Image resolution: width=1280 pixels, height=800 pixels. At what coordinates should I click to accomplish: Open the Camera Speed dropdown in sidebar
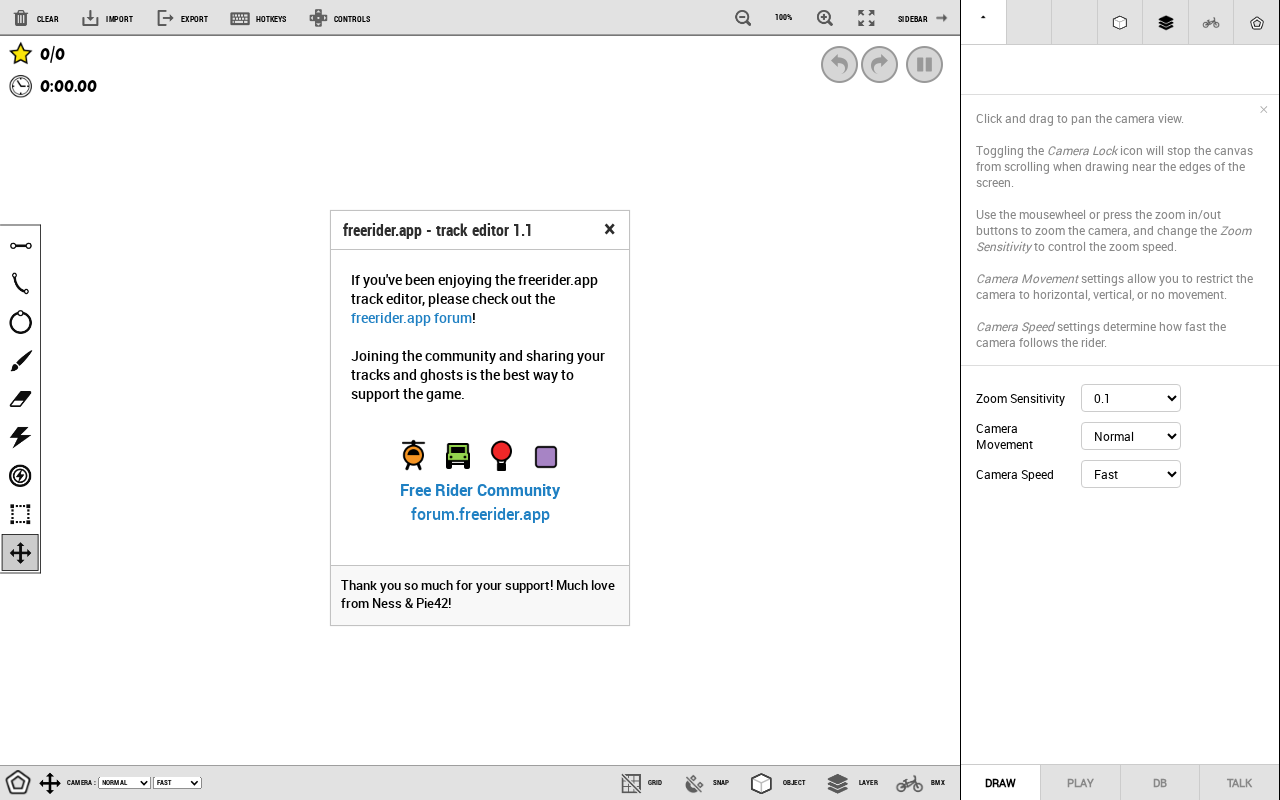click(1131, 474)
